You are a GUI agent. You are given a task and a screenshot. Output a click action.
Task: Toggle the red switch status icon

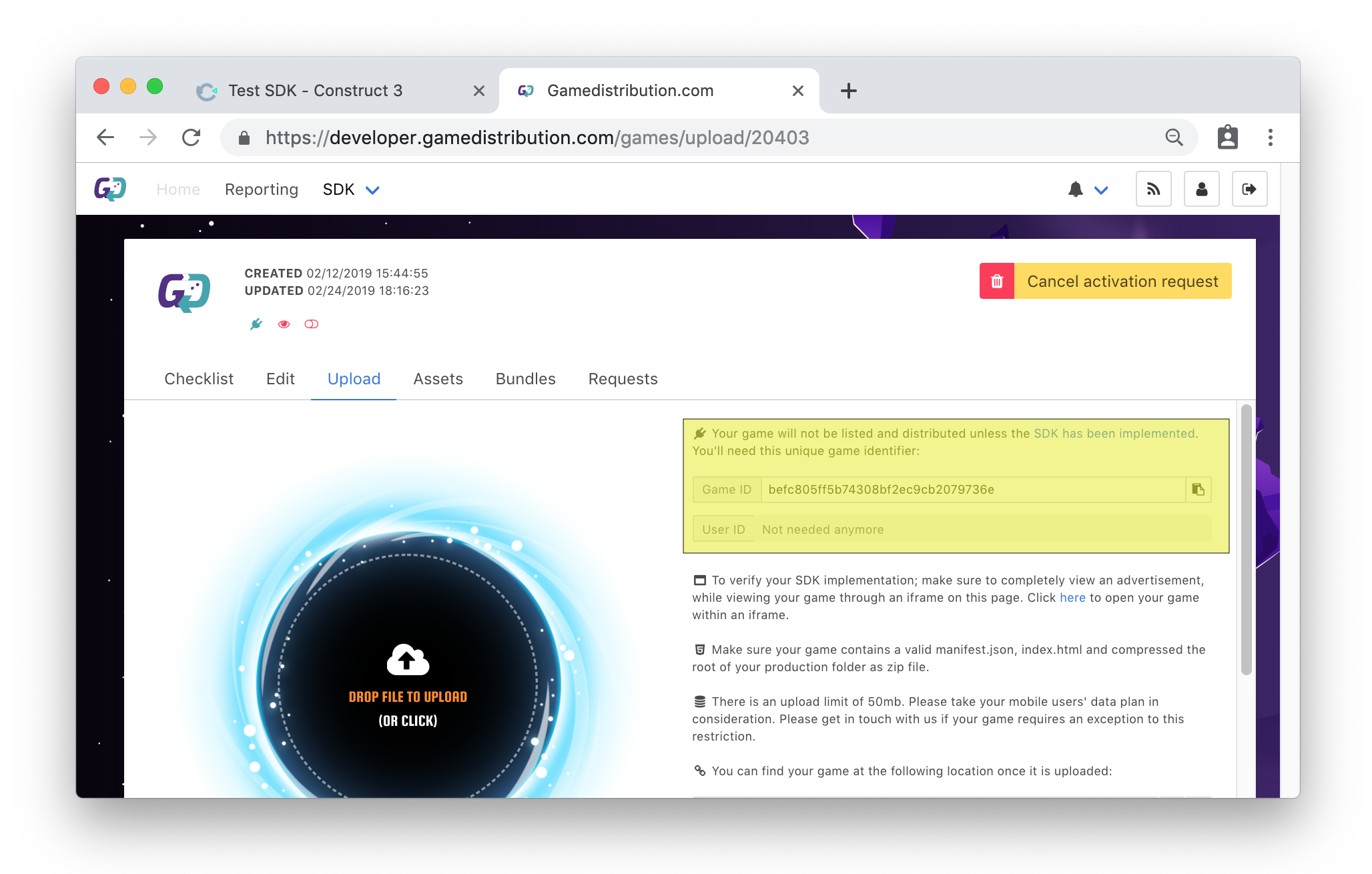click(311, 324)
